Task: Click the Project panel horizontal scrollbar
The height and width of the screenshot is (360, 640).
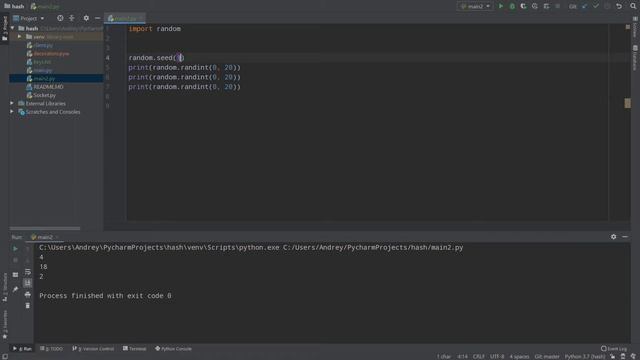Action: 45,228
